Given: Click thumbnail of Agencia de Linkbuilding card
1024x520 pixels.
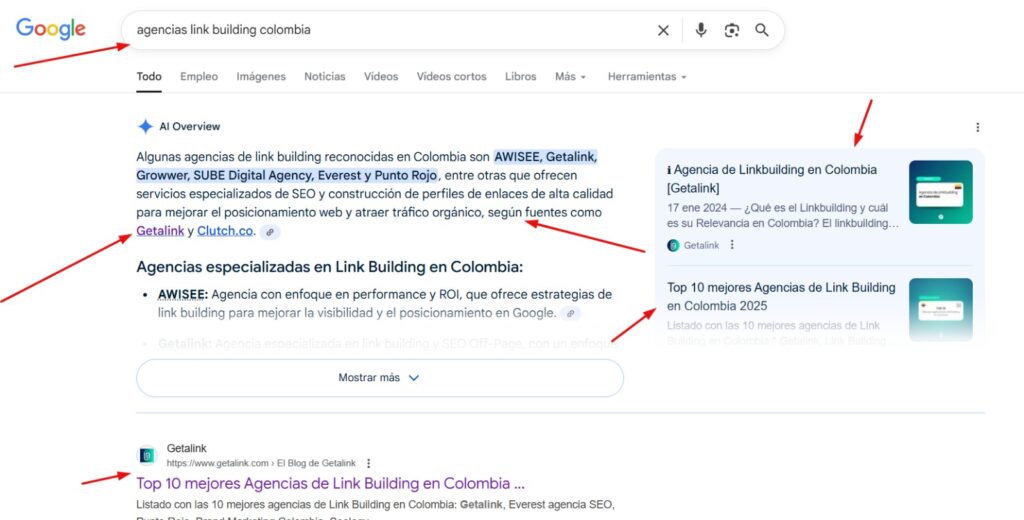Looking at the screenshot, I should pos(940,192).
